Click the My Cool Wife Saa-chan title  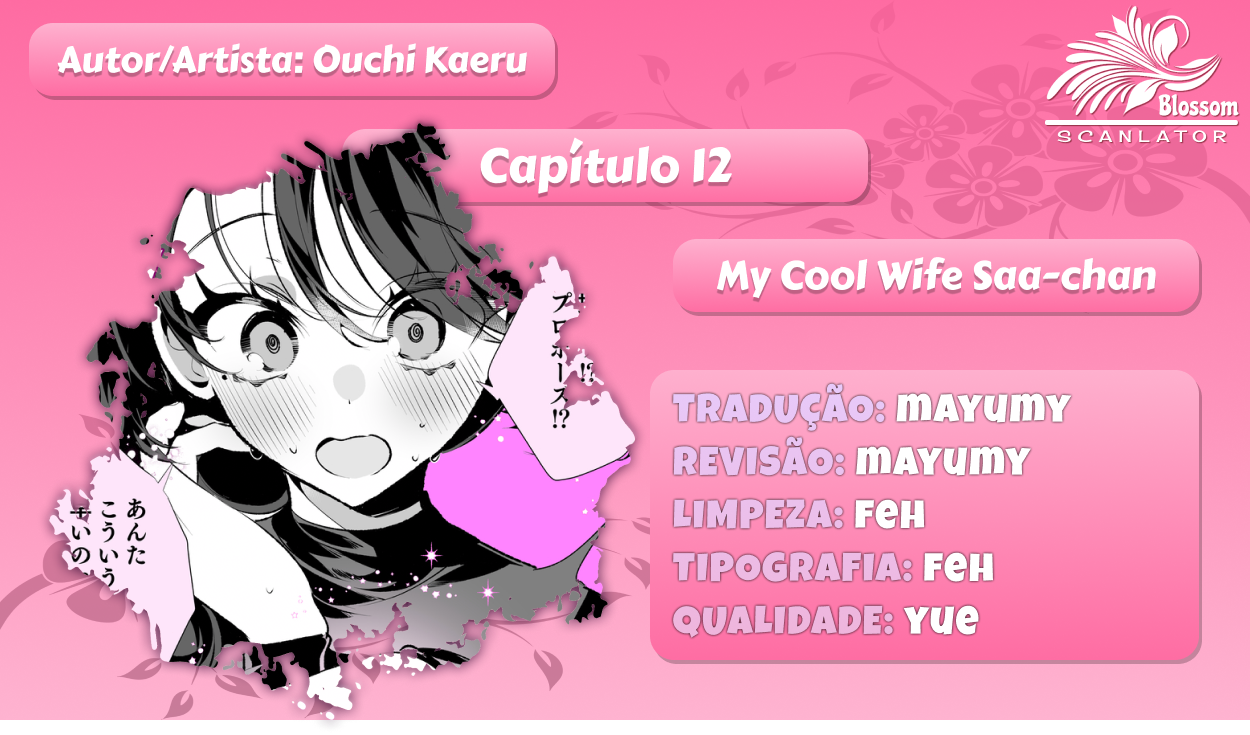click(x=936, y=276)
